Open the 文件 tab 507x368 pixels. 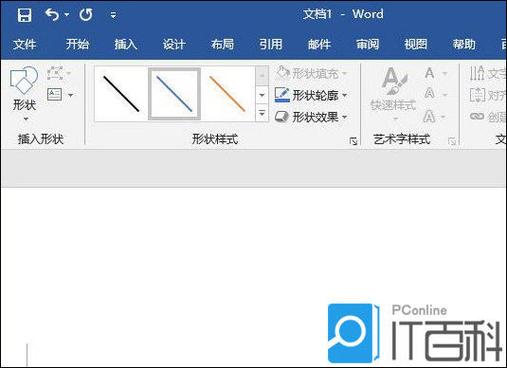[24, 44]
